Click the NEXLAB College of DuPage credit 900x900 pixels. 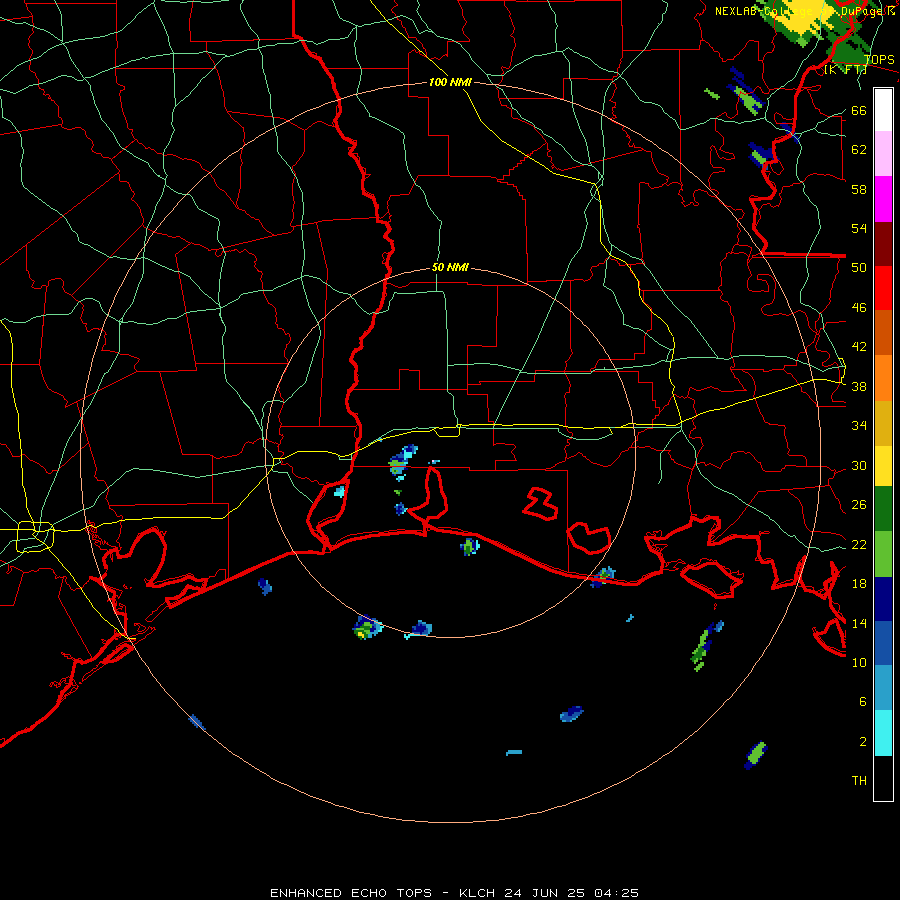click(804, 11)
